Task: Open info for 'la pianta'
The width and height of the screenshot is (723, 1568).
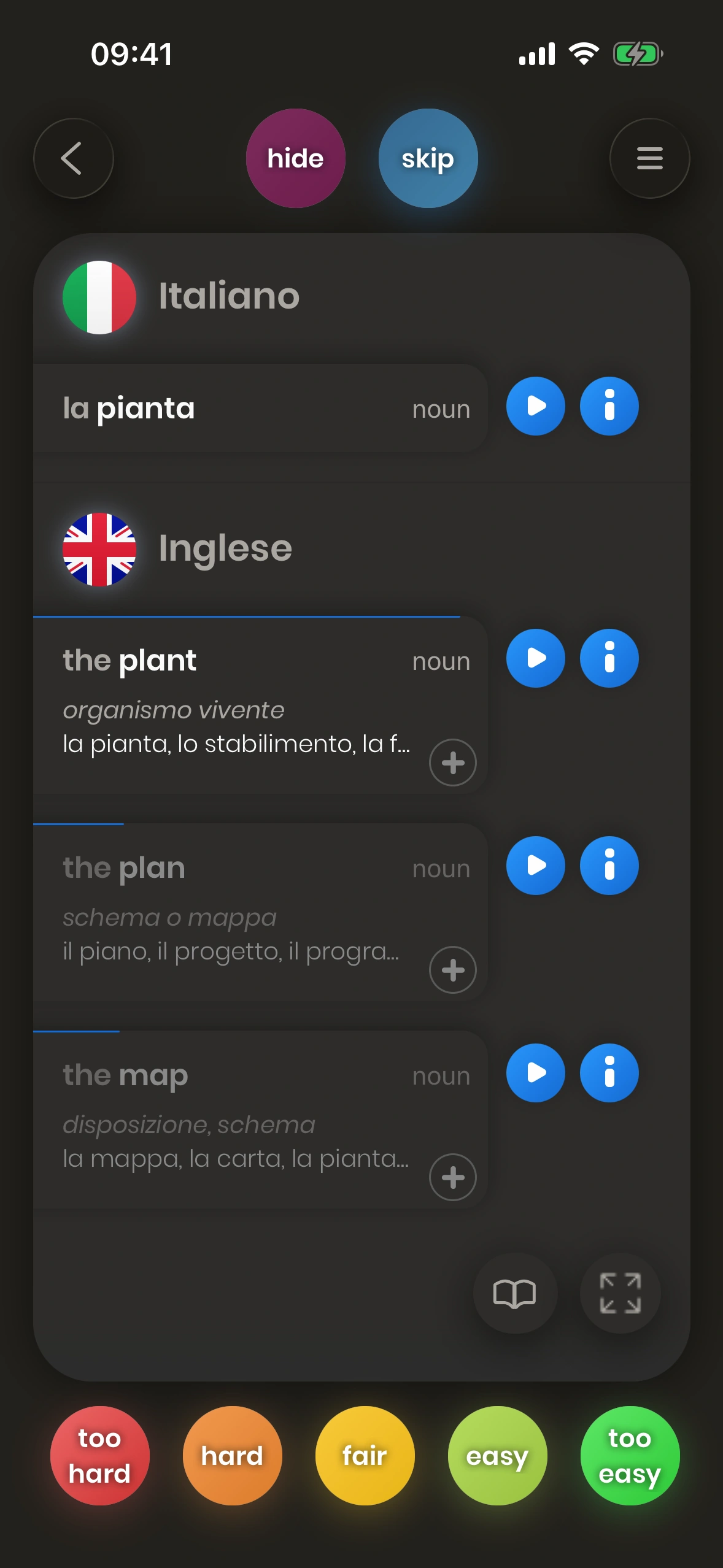Action: [x=609, y=406]
